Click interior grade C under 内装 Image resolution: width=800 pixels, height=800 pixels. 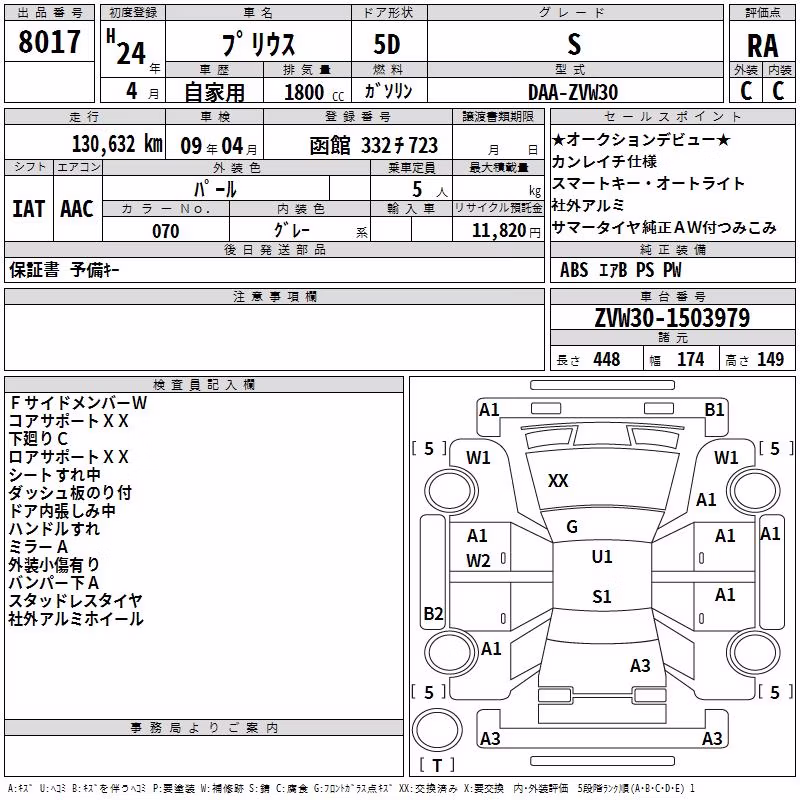(778, 91)
